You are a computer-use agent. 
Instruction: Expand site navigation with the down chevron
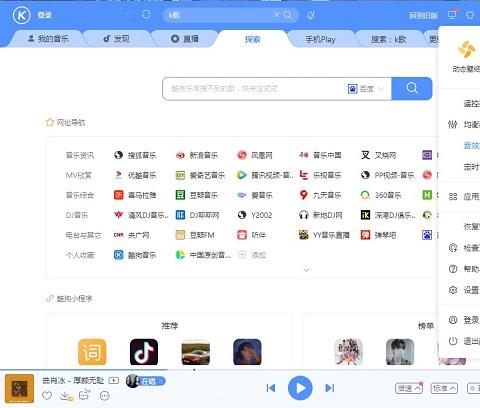pos(306,270)
